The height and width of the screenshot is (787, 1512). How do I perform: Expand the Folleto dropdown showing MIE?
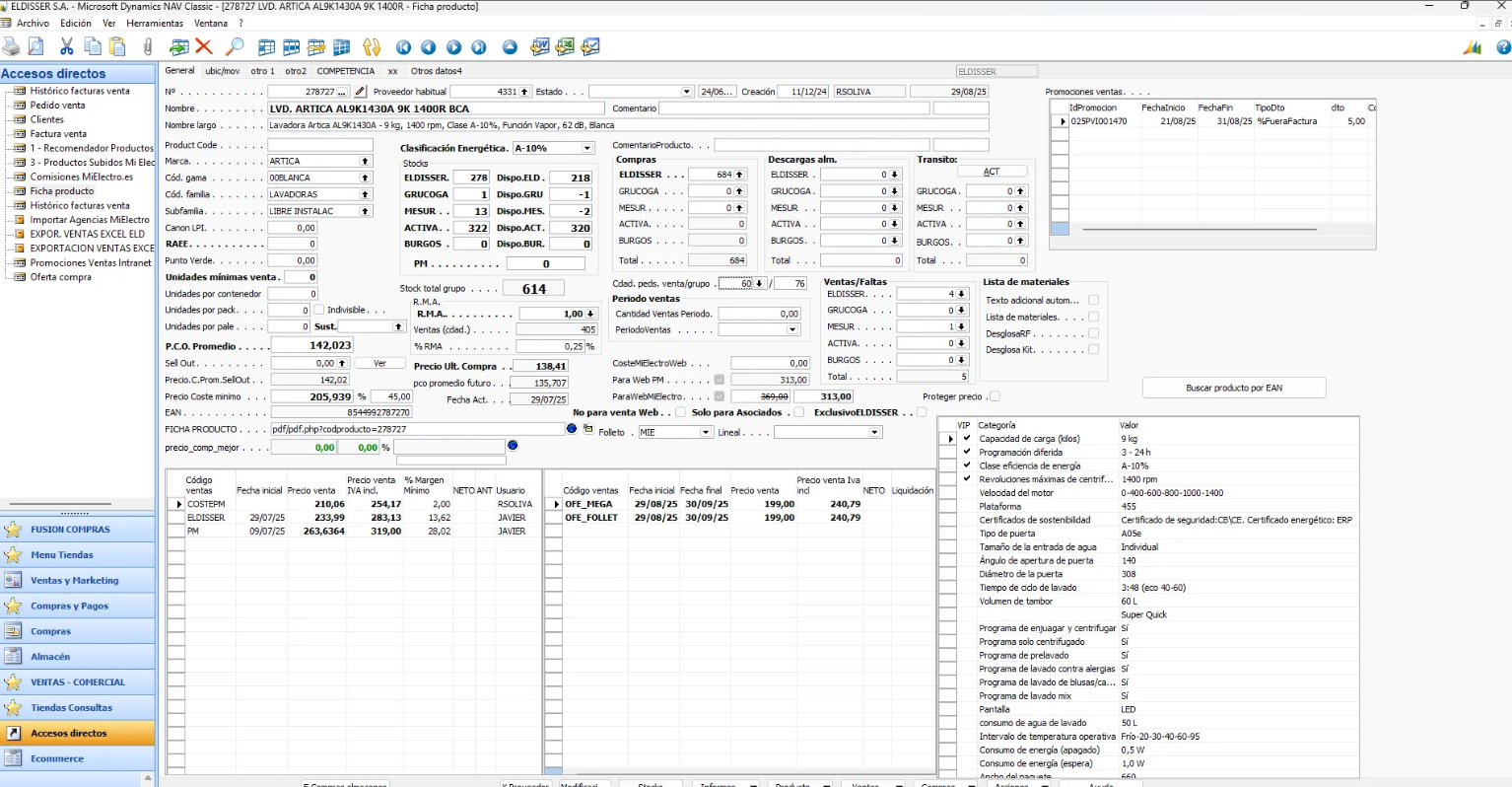pyautogui.click(x=706, y=432)
